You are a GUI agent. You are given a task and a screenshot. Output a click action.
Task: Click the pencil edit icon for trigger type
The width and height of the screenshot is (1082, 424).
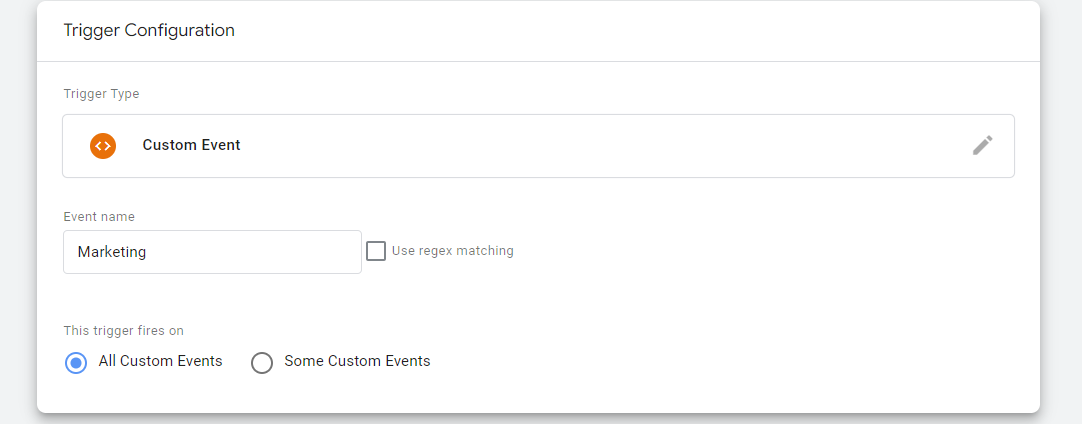(982, 146)
